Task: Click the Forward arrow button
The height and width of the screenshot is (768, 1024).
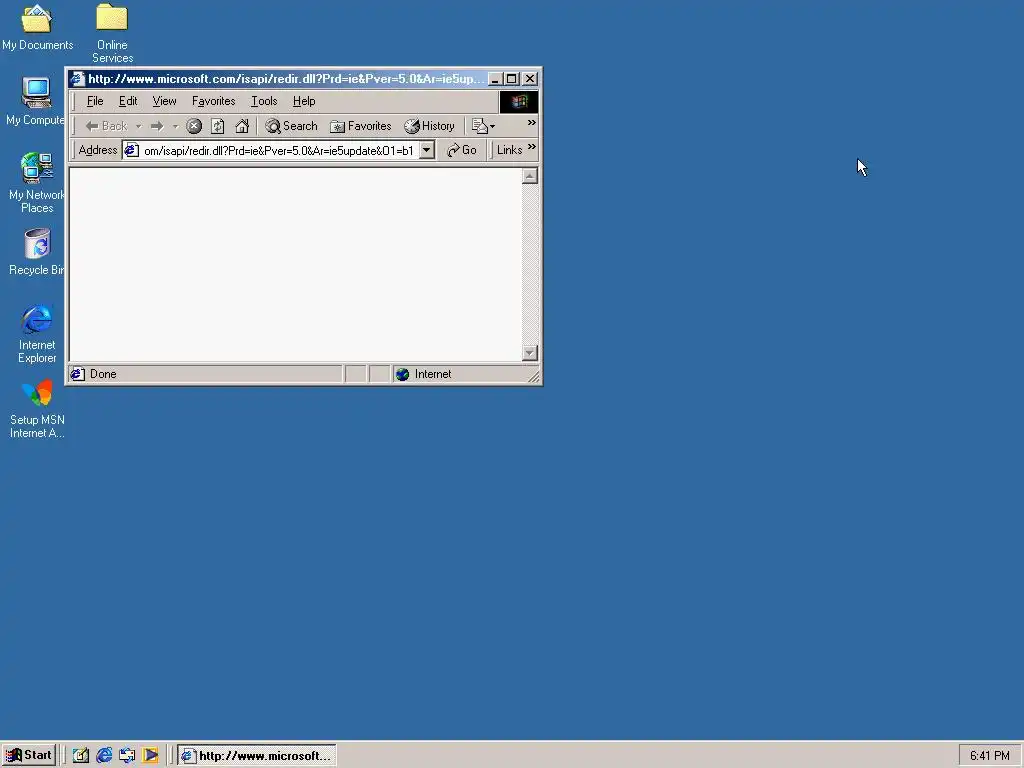Action: coord(157,126)
